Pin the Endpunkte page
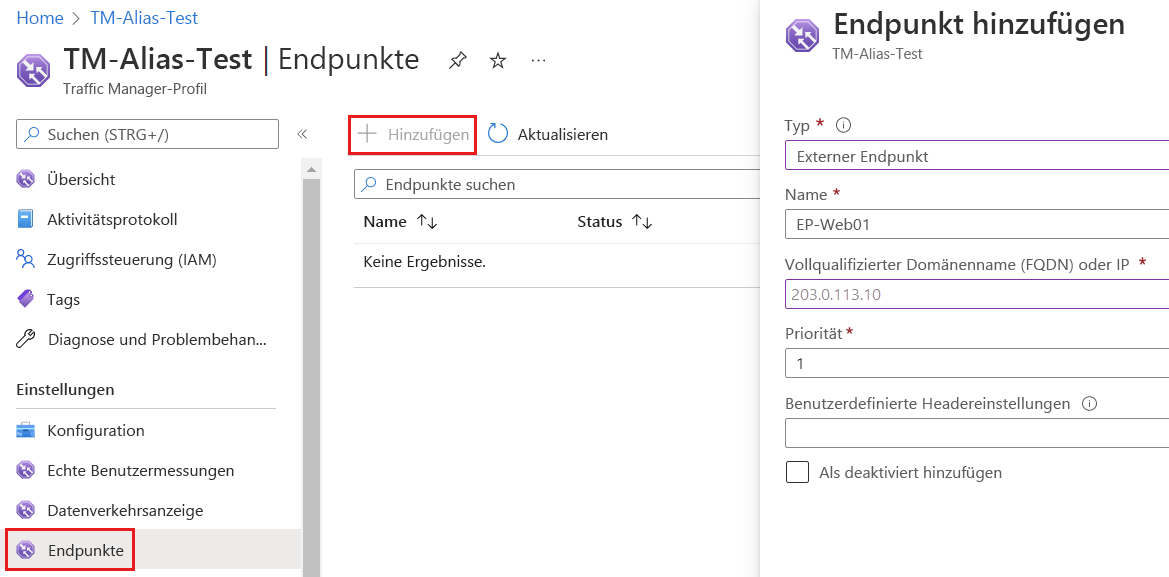Viewport: 1169px width, 577px height. 457,60
